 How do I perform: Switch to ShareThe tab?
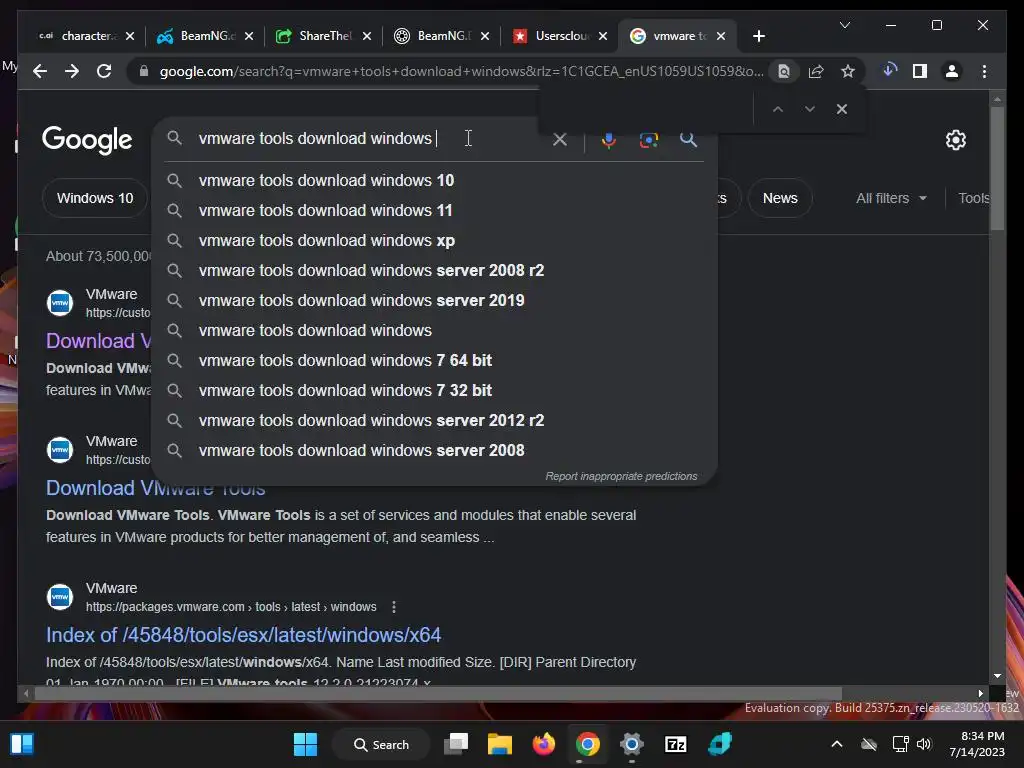coord(315,36)
